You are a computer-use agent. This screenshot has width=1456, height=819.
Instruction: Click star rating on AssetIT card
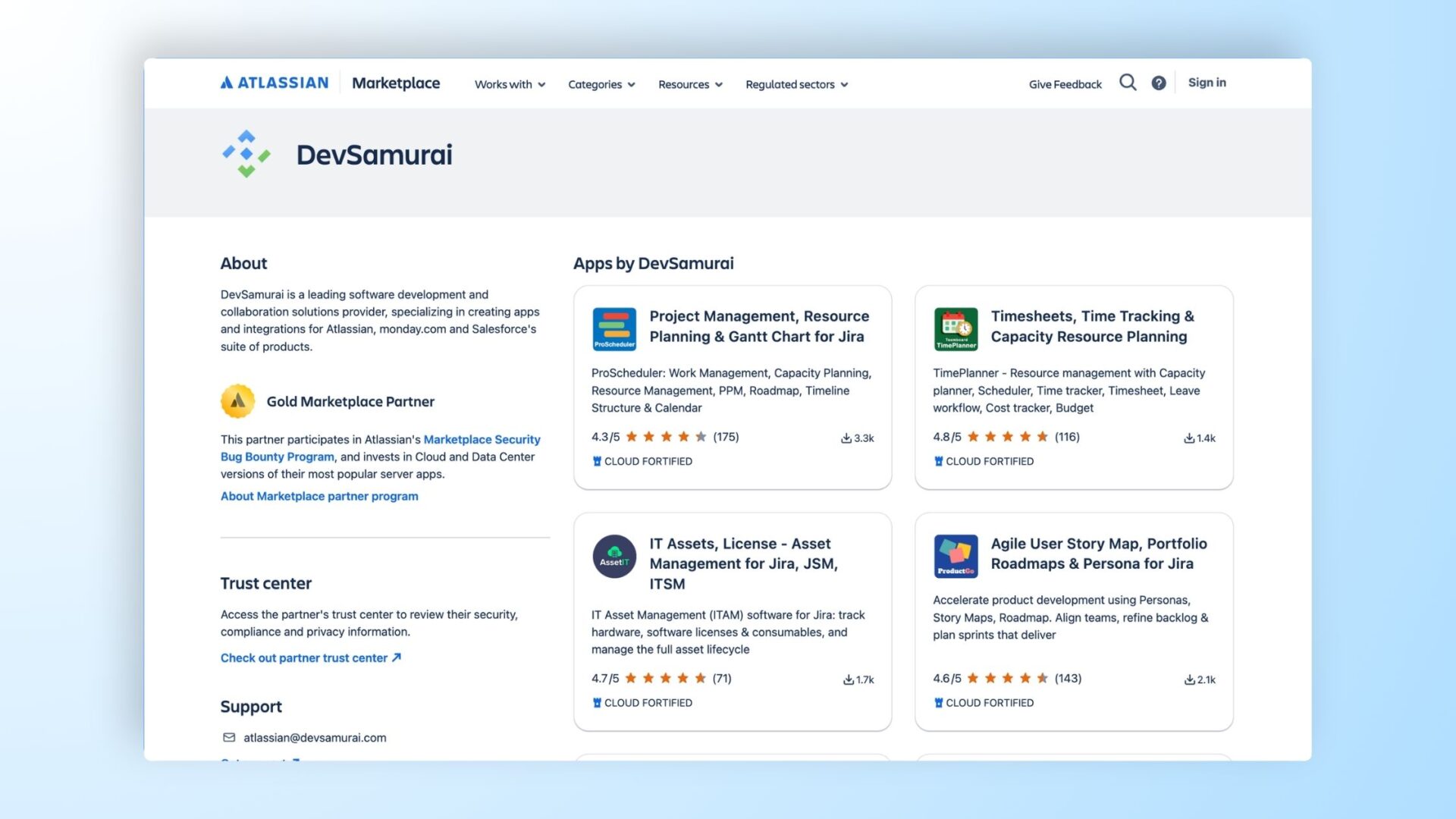tap(665, 679)
